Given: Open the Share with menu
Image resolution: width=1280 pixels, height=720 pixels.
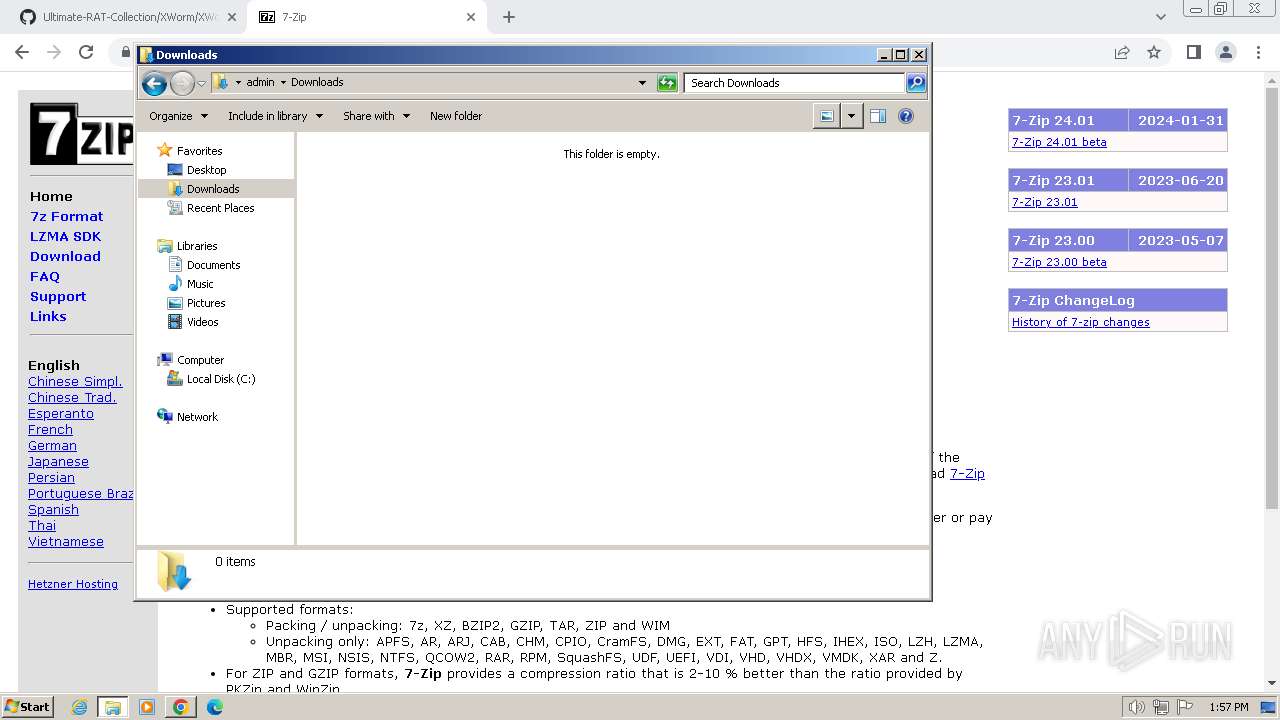Looking at the screenshot, I should 376,116.
